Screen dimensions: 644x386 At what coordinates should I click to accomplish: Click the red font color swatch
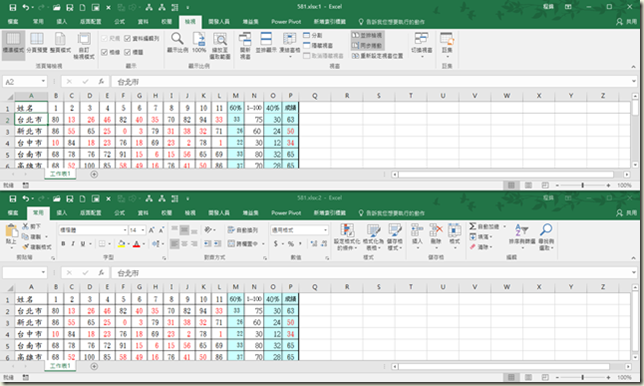[x=136, y=244]
